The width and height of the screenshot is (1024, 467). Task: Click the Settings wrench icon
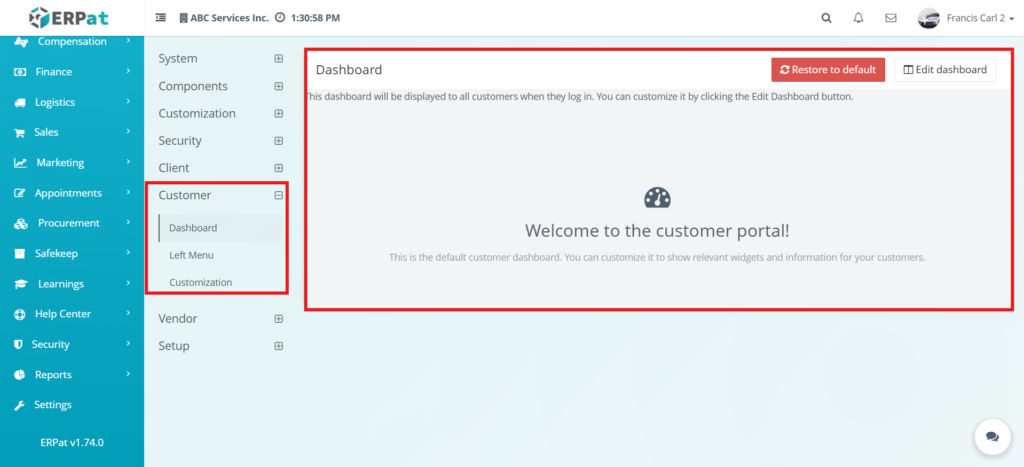[x=20, y=405]
